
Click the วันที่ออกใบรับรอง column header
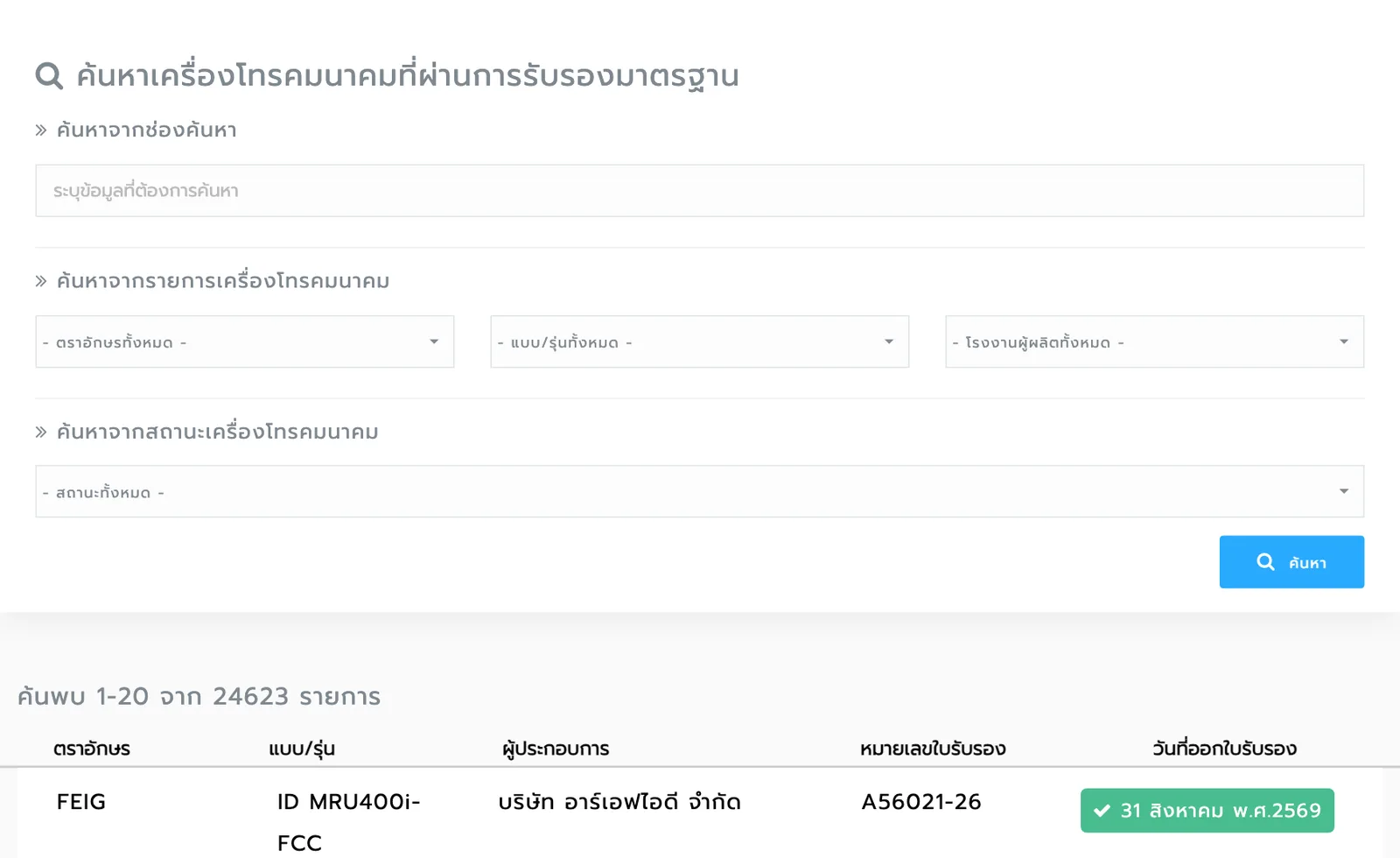[1224, 749]
